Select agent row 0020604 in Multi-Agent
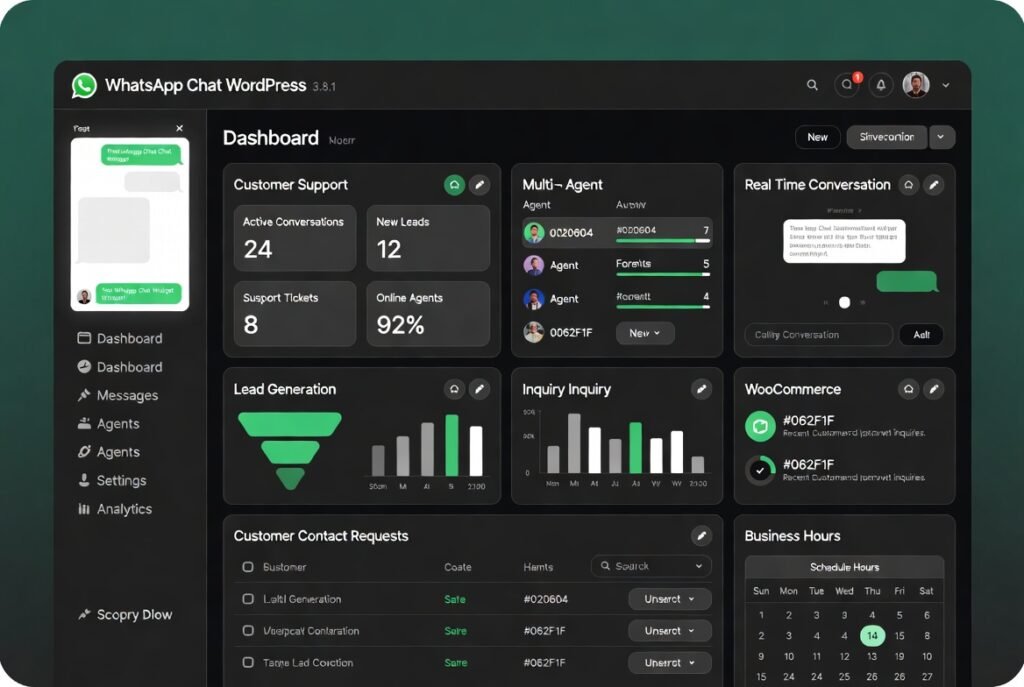Viewport: 1024px width, 687px height. point(616,232)
